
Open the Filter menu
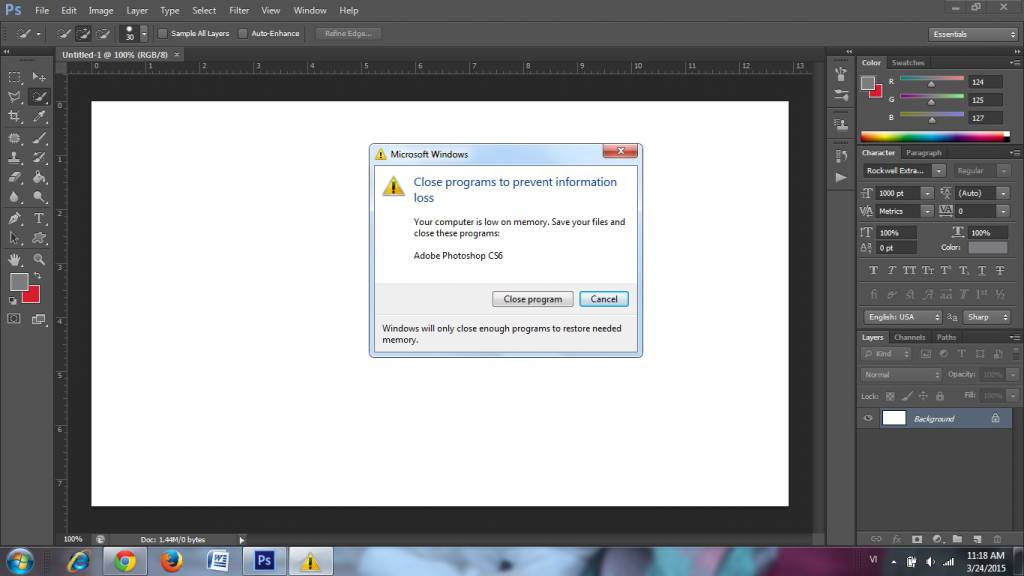click(239, 10)
